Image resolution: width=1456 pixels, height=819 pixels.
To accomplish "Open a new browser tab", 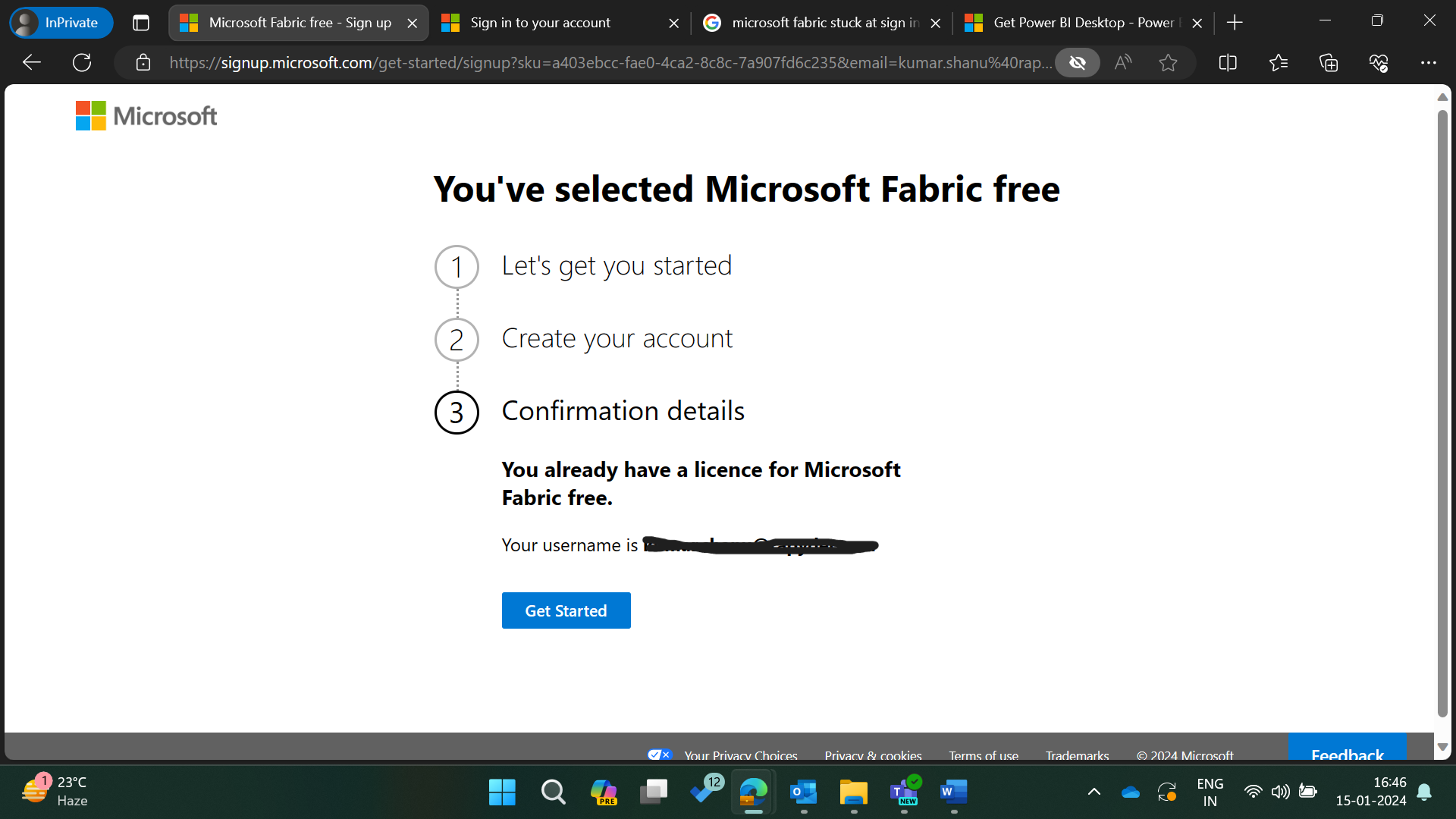I will [1235, 23].
